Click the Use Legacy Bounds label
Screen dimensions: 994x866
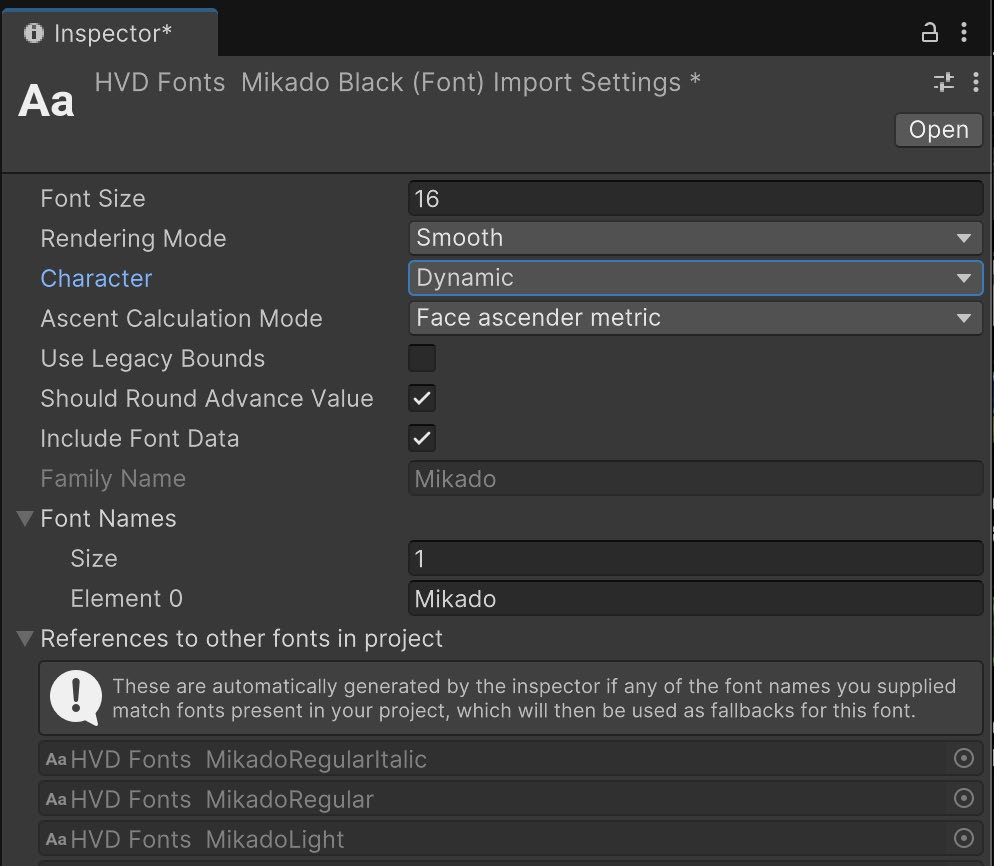pos(153,359)
